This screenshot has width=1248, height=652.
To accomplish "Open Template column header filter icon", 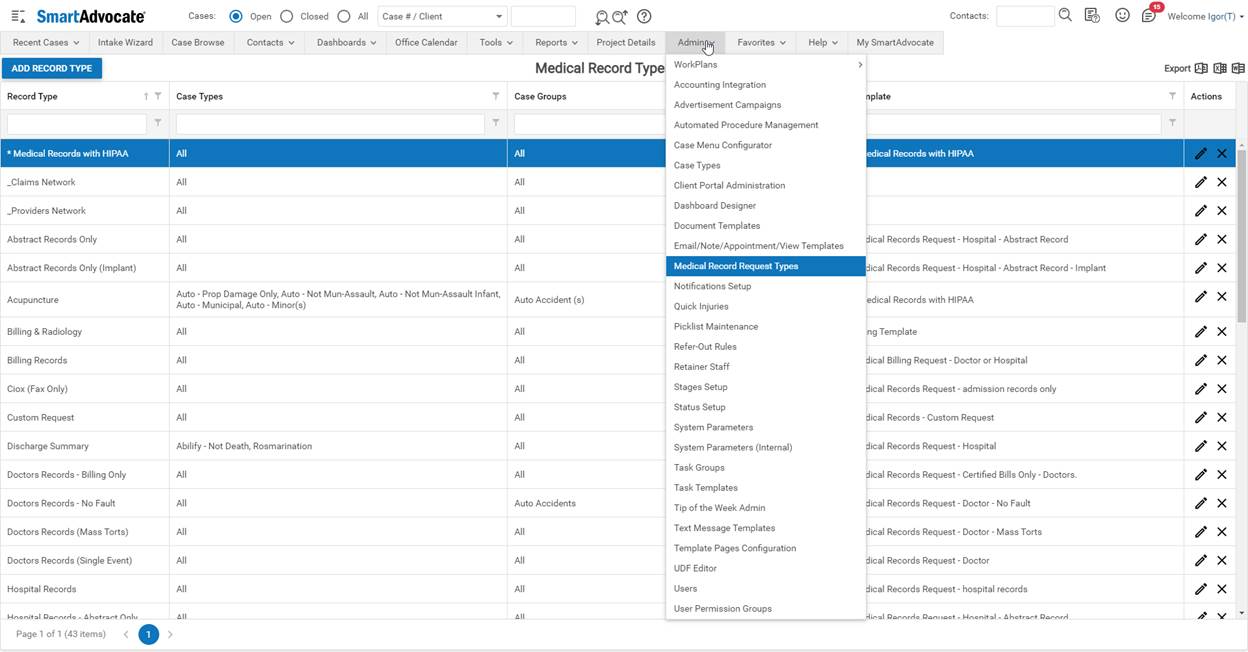I will (1173, 96).
